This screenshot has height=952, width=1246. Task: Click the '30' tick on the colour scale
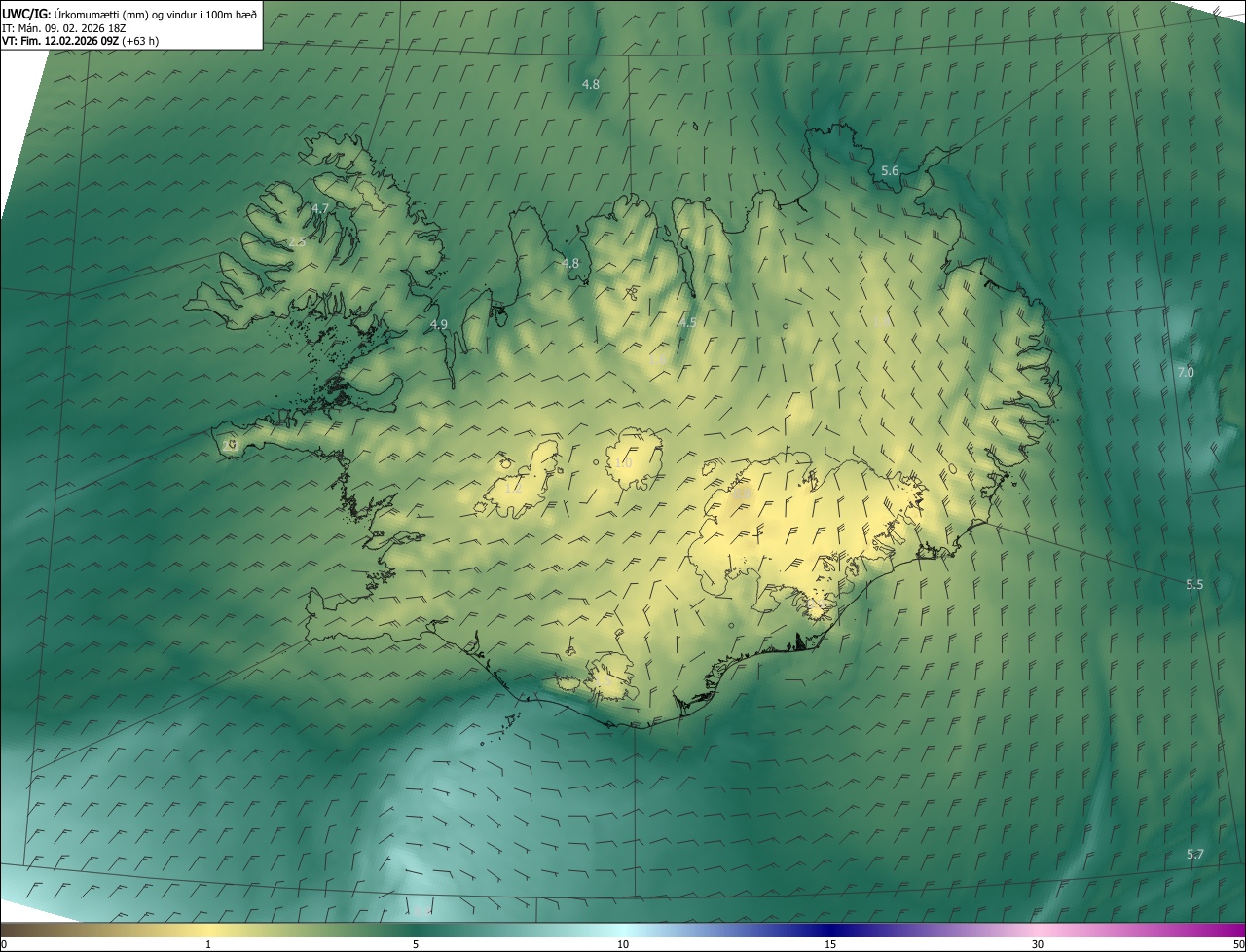coord(1038,944)
